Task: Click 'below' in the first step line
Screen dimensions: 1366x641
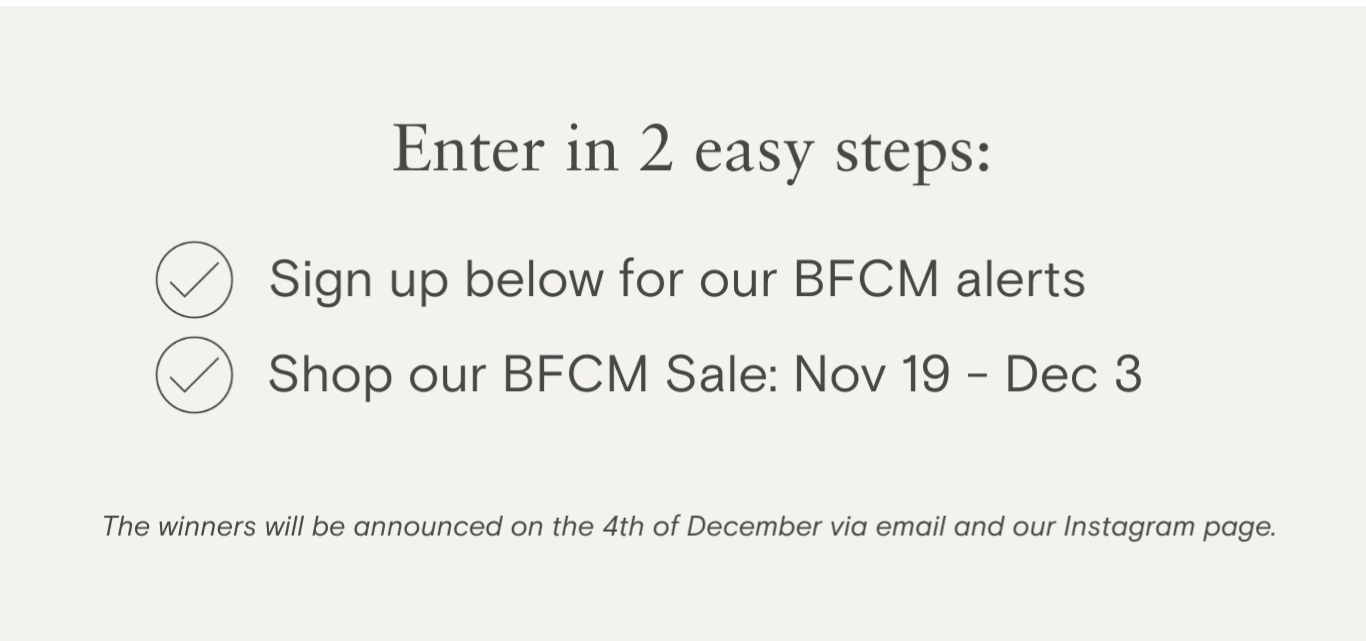Action: coord(534,279)
